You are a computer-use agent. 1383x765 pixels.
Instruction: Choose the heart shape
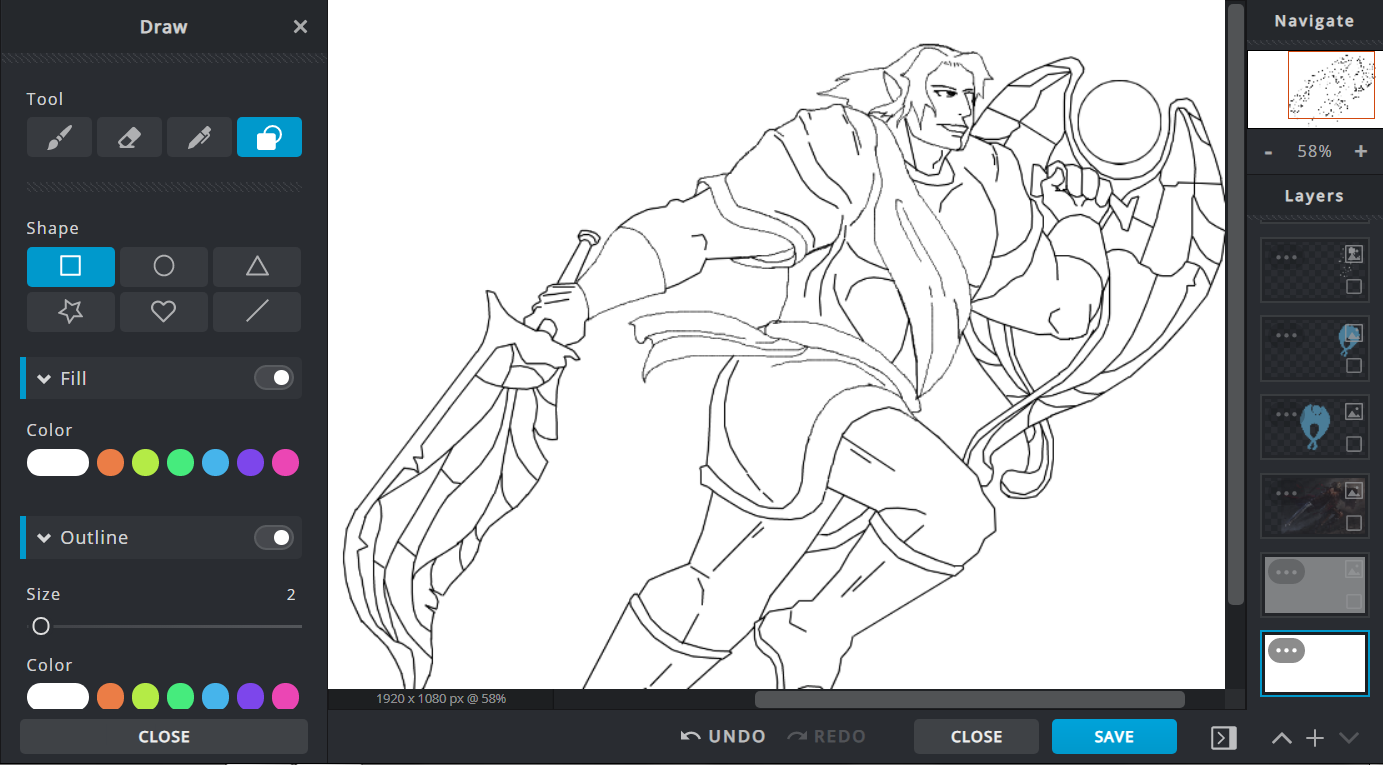click(164, 312)
